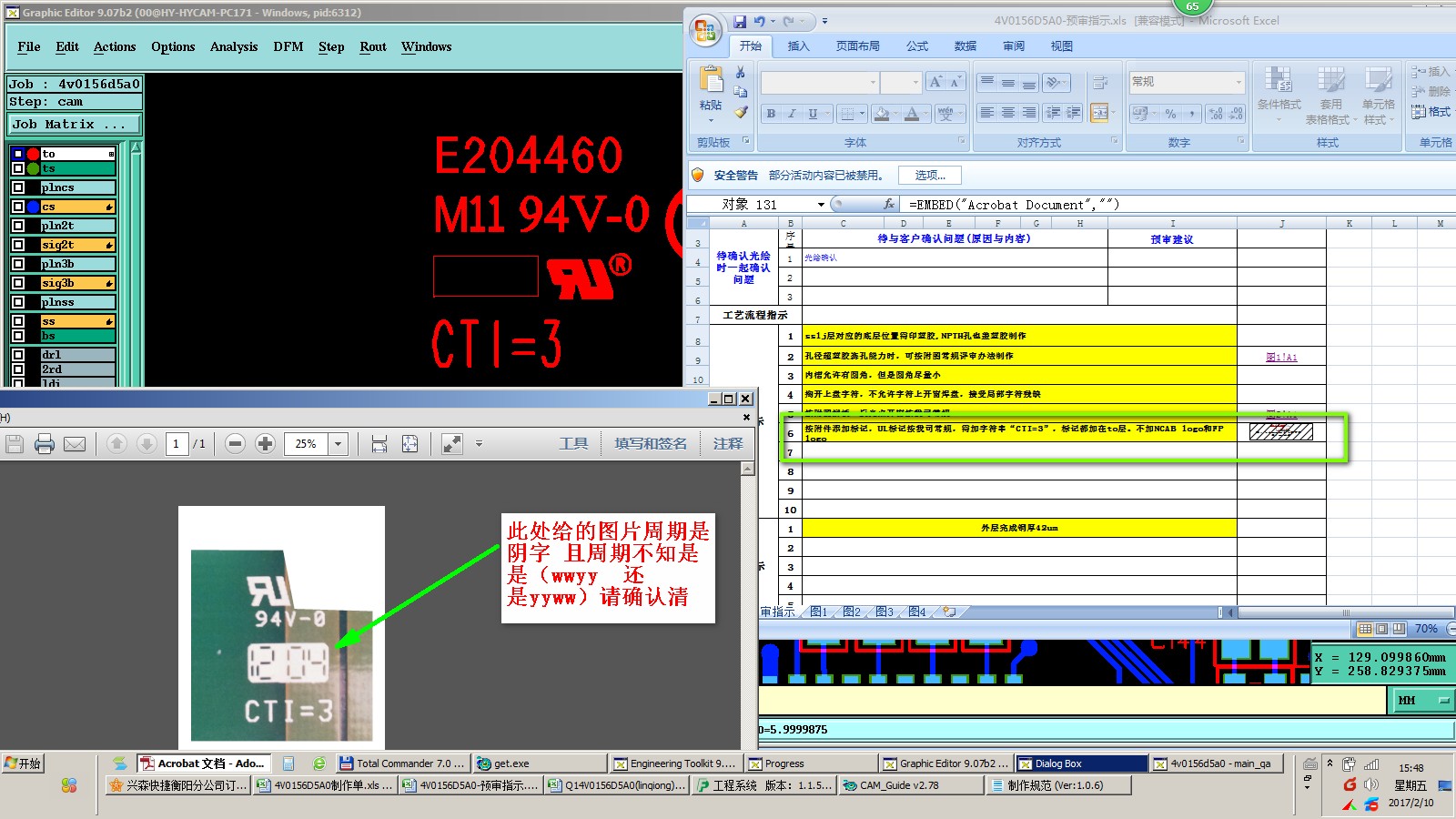Center-align text in Excel

point(1007,113)
